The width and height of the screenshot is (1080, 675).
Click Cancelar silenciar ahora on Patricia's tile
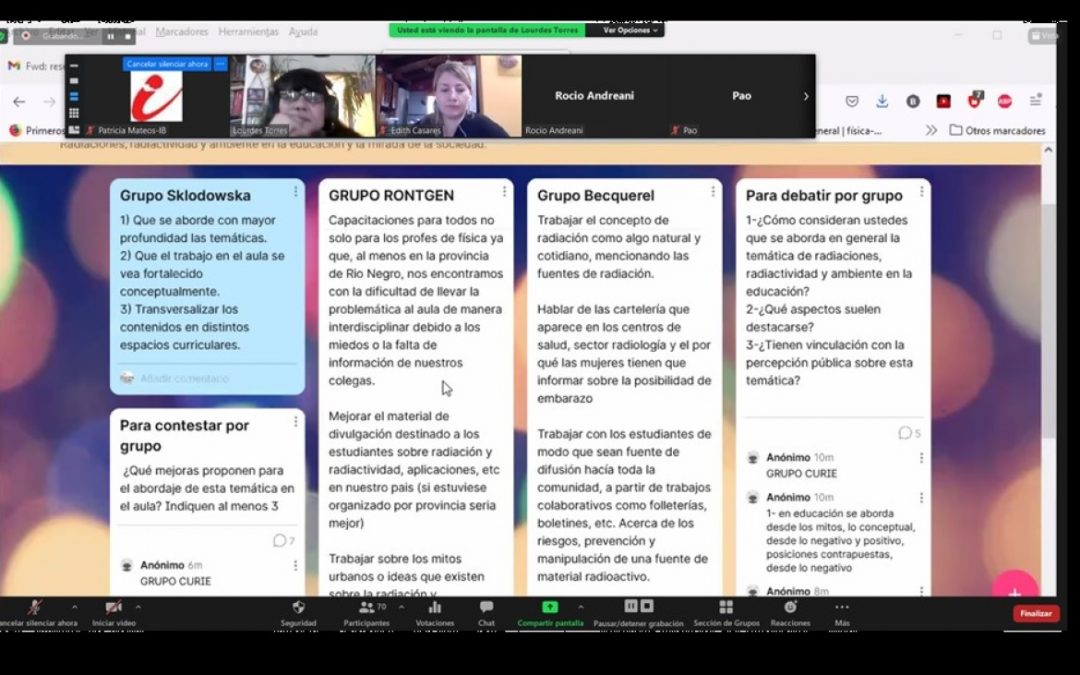[x=167, y=64]
